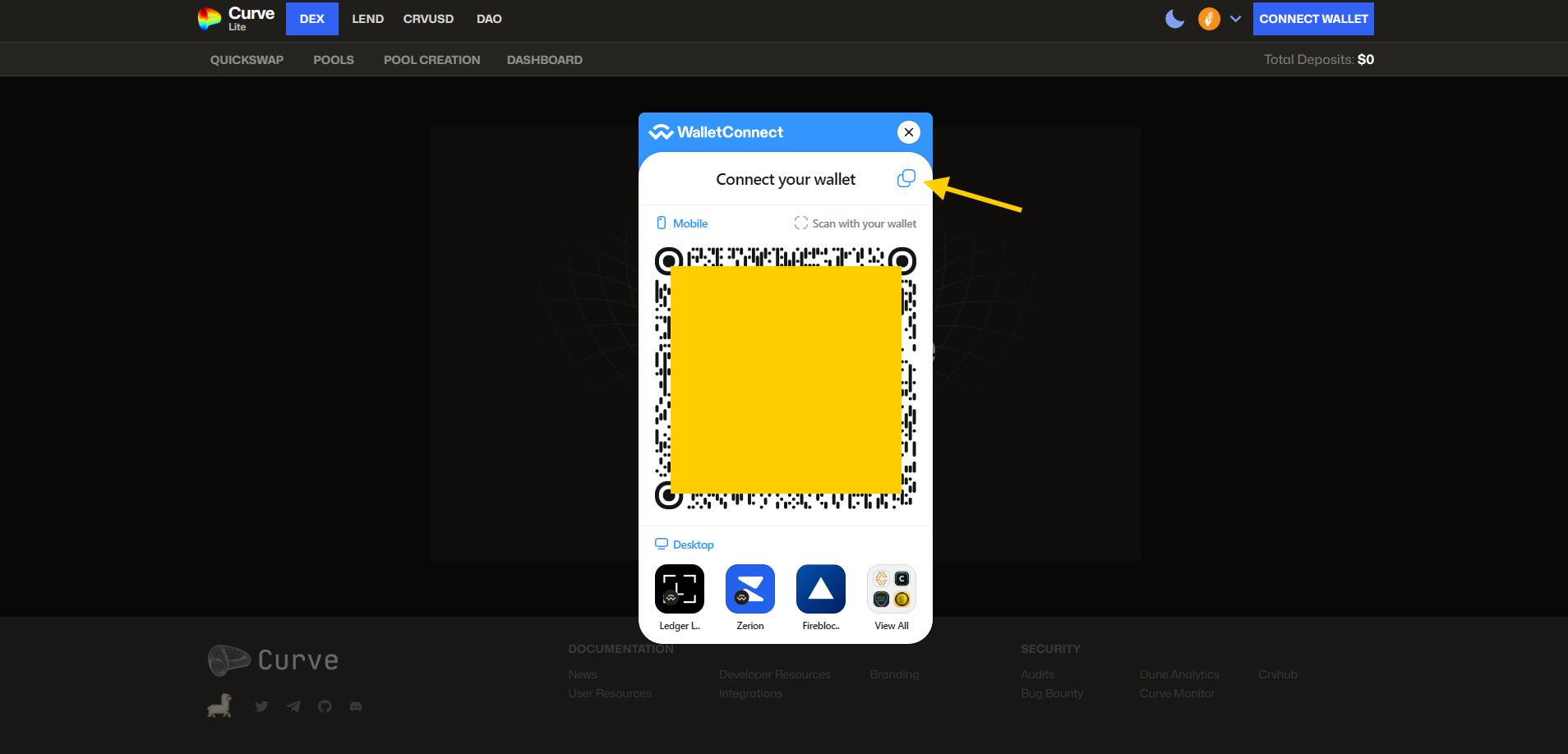Switch to the DEX tab
The width and height of the screenshot is (1568, 754).
(312, 19)
